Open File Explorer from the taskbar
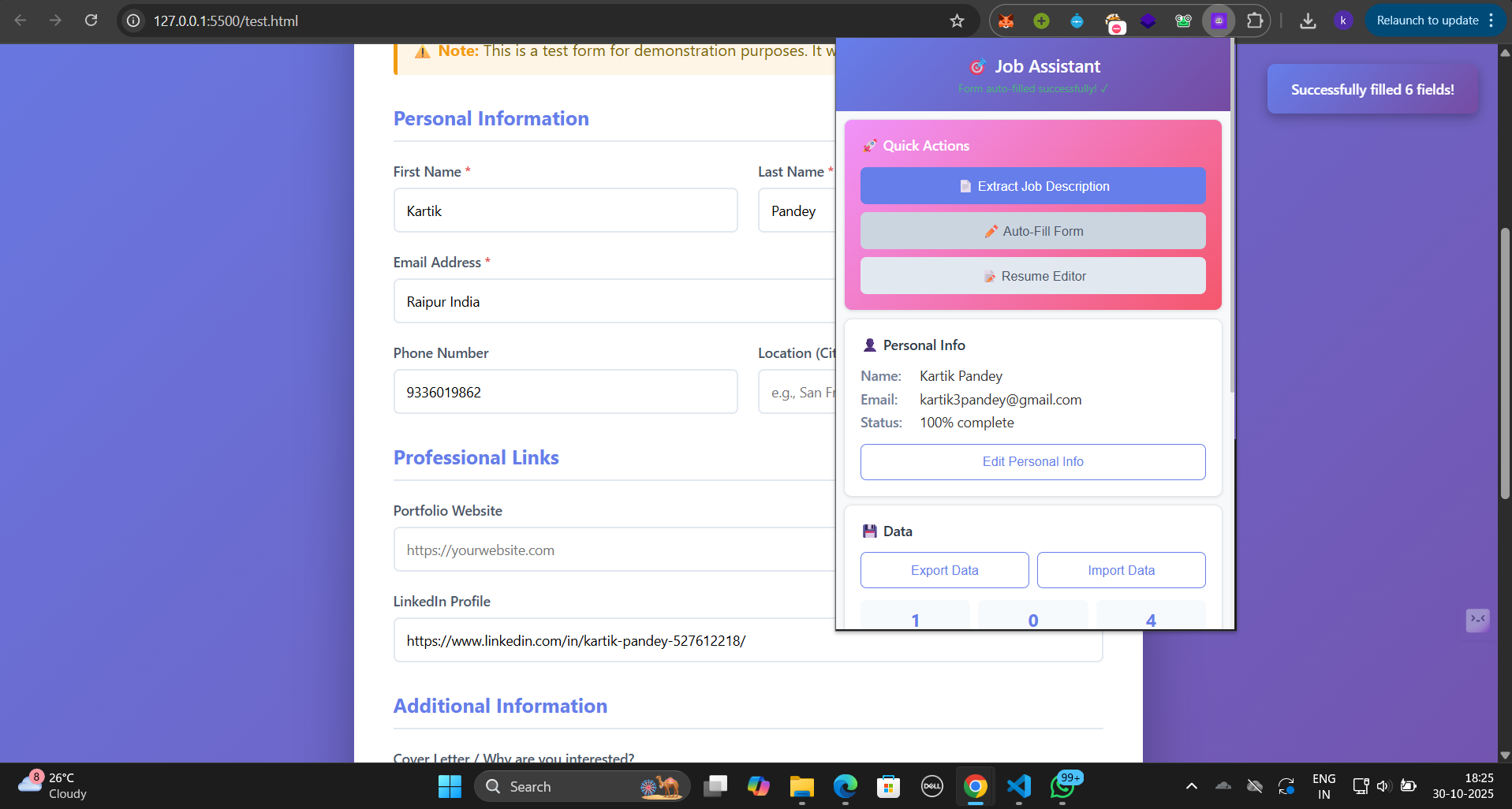 802,786
